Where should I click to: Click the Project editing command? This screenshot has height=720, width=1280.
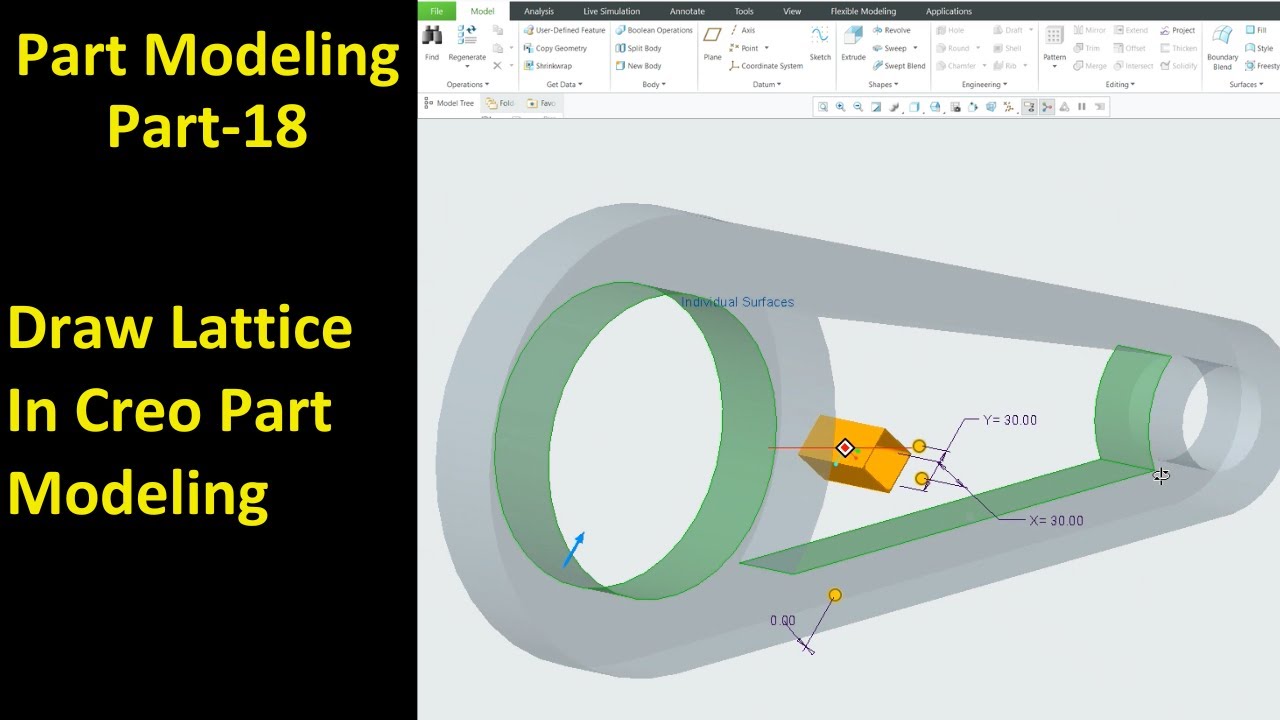click(1178, 30)
